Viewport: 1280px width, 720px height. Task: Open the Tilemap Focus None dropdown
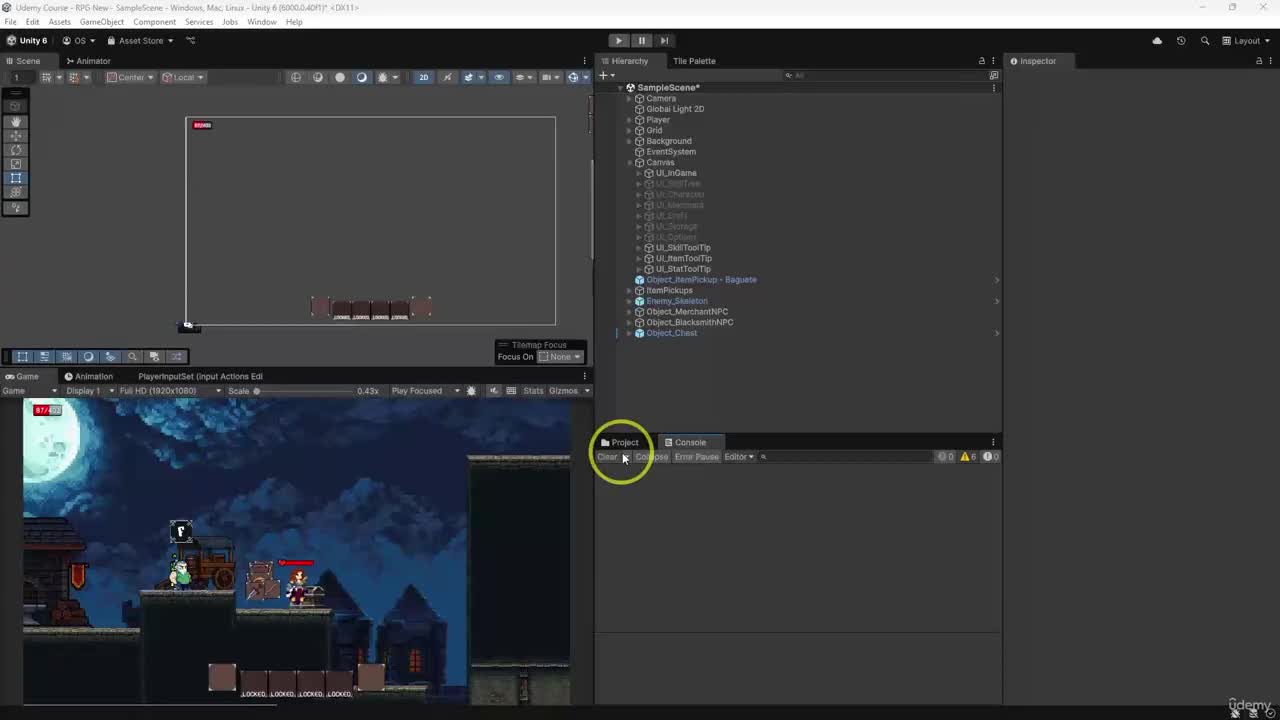pos(560,357)
